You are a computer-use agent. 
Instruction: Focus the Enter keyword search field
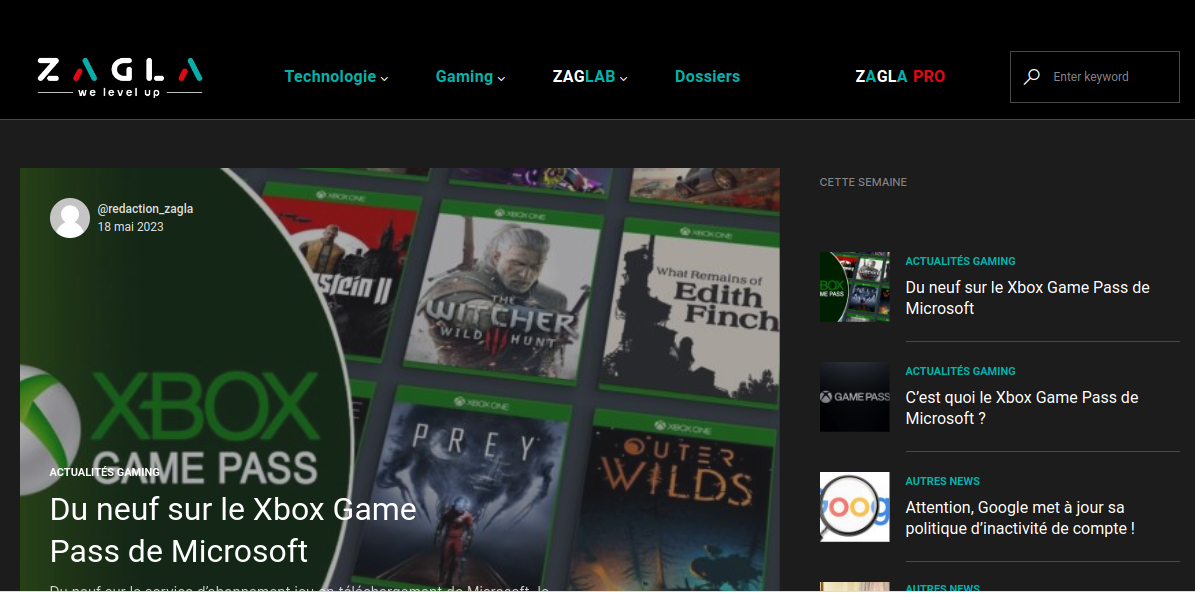tap(1094, 76)
